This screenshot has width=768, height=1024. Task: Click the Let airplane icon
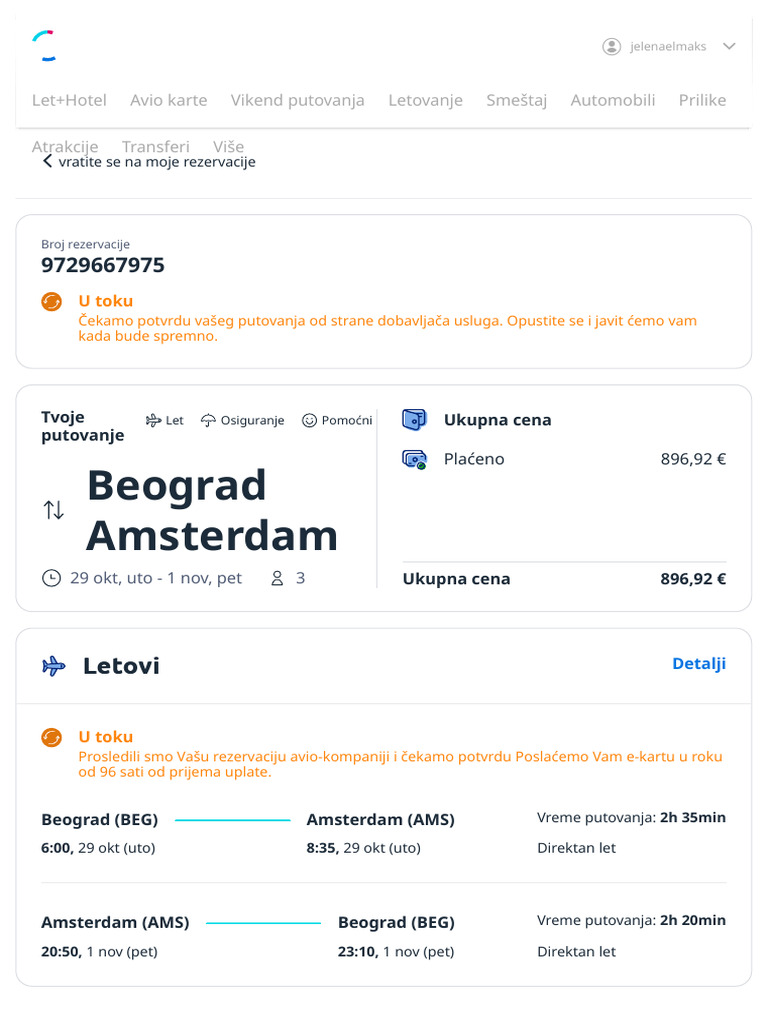pyautogui.click(x=153, y=421)
